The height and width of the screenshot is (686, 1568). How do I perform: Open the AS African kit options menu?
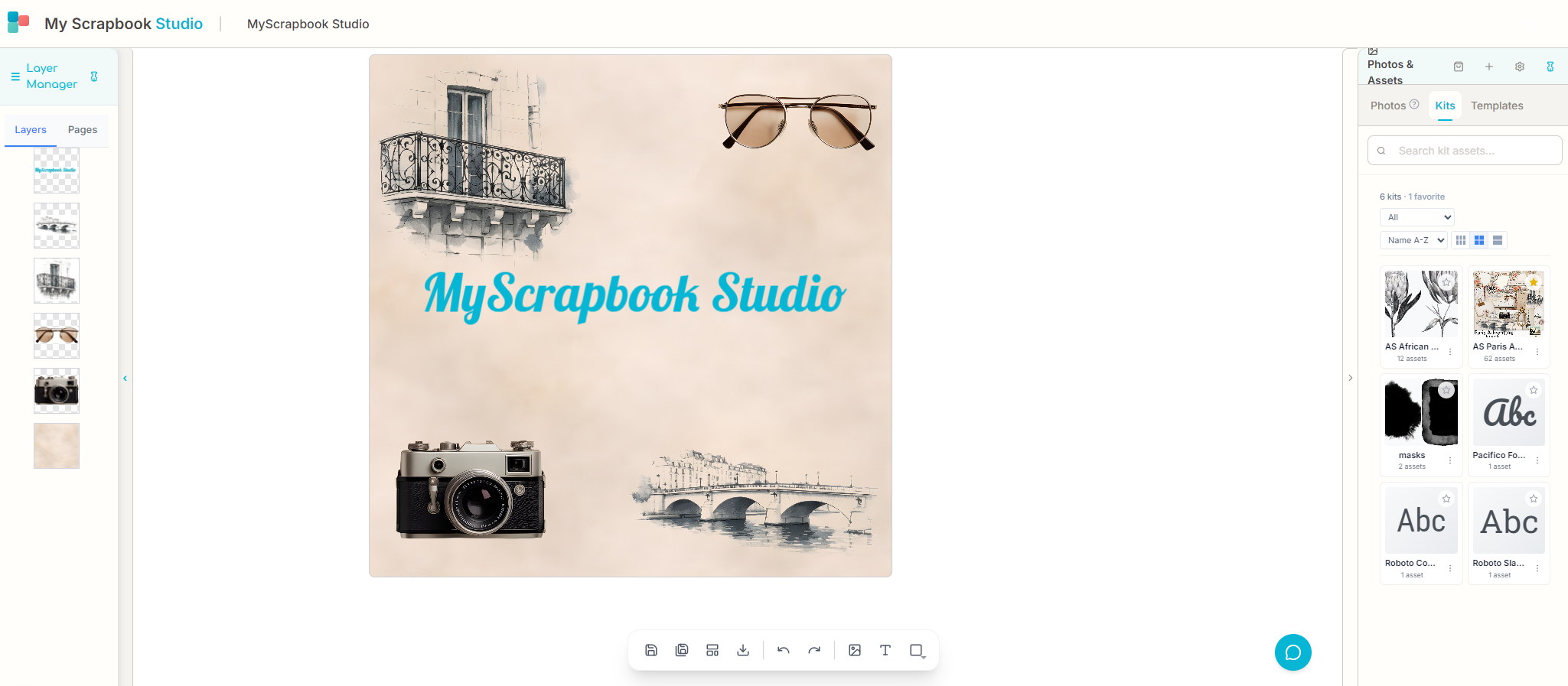1450,352
